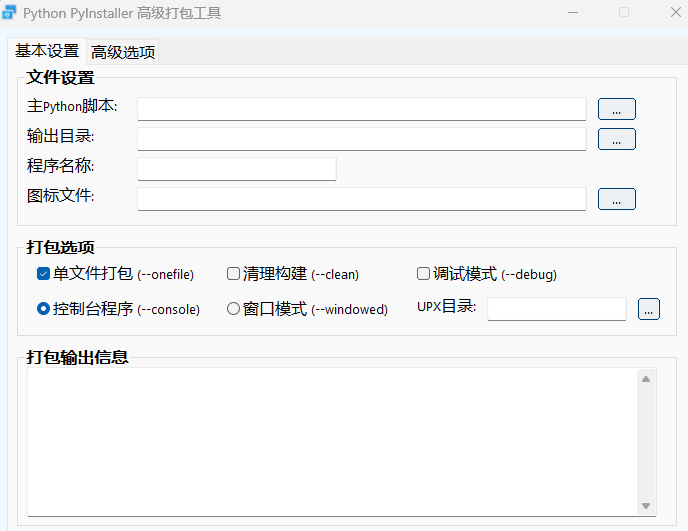The height and width of the screenshot is (531, 688).
Task: Browse for the main Python script file
Action: pos(616,109)
